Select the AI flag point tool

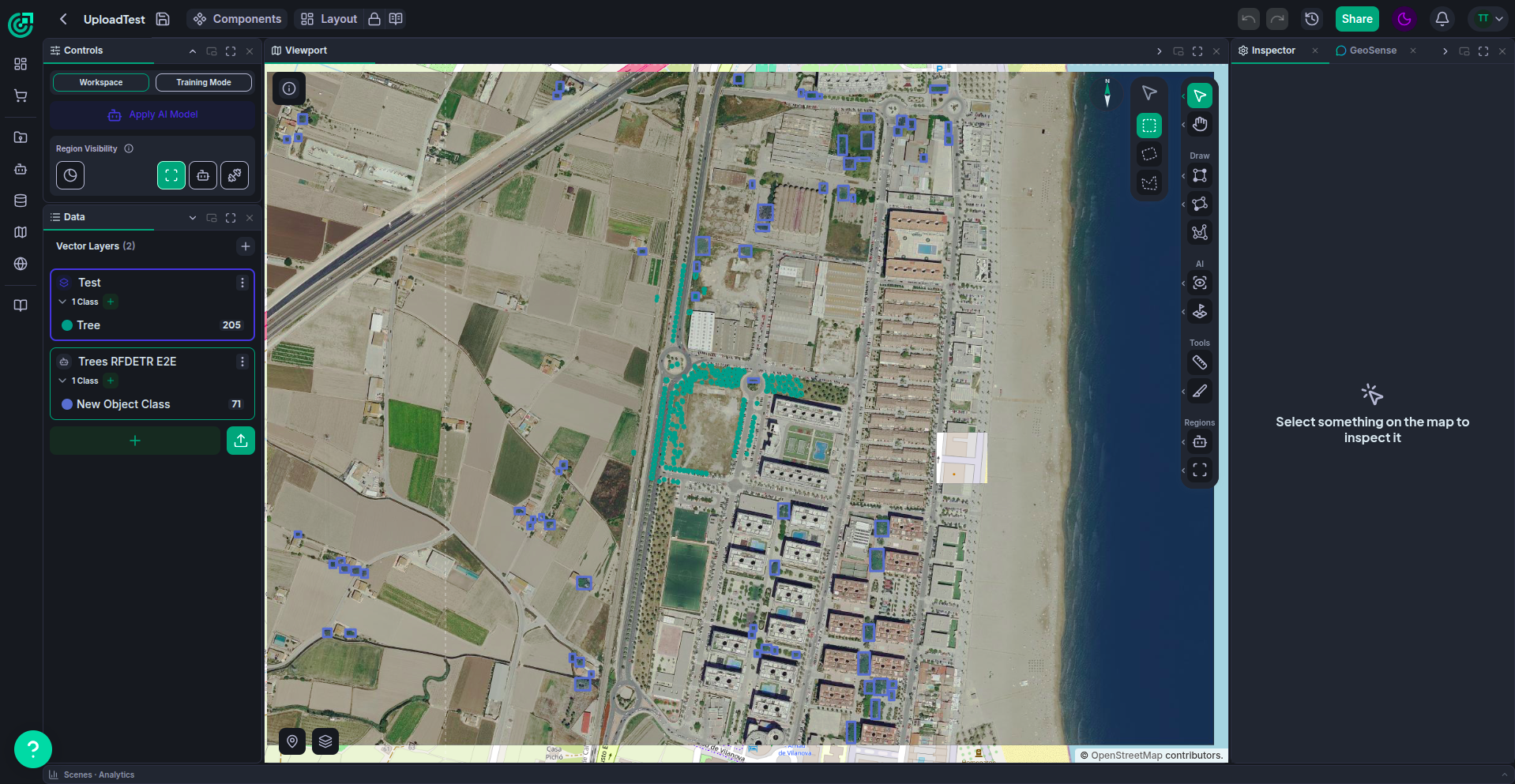[1199, 311]
